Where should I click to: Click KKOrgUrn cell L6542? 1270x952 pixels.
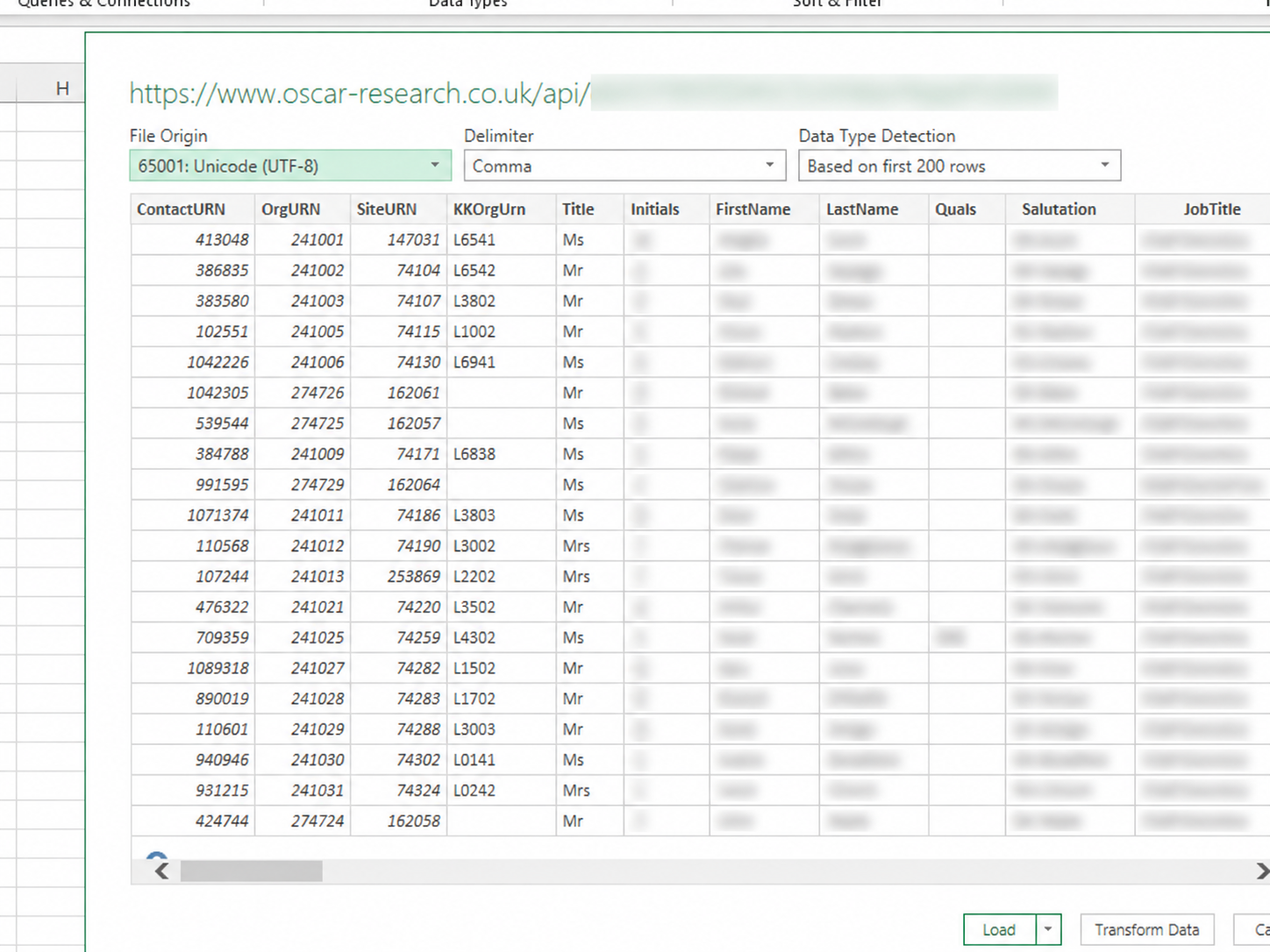502,271
